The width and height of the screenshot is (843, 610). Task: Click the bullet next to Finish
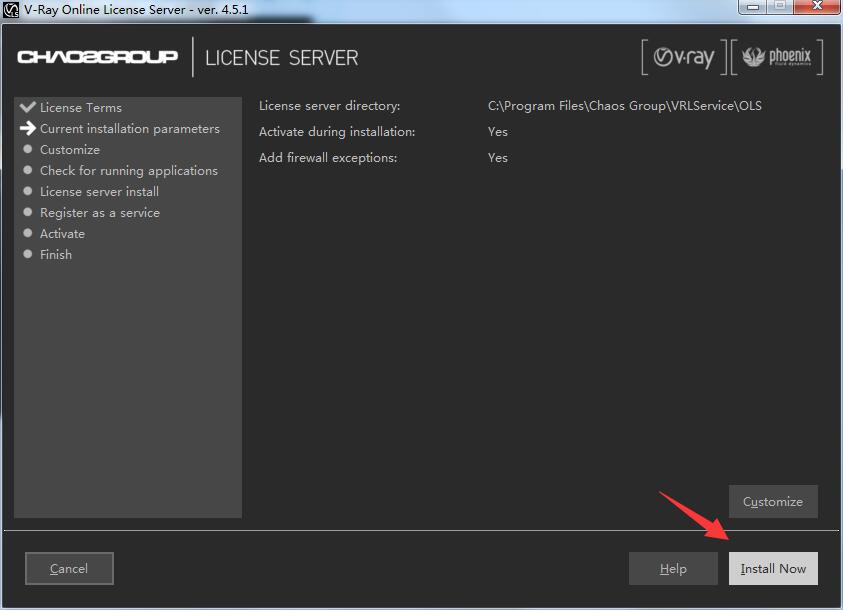click(x=28, y=254)
